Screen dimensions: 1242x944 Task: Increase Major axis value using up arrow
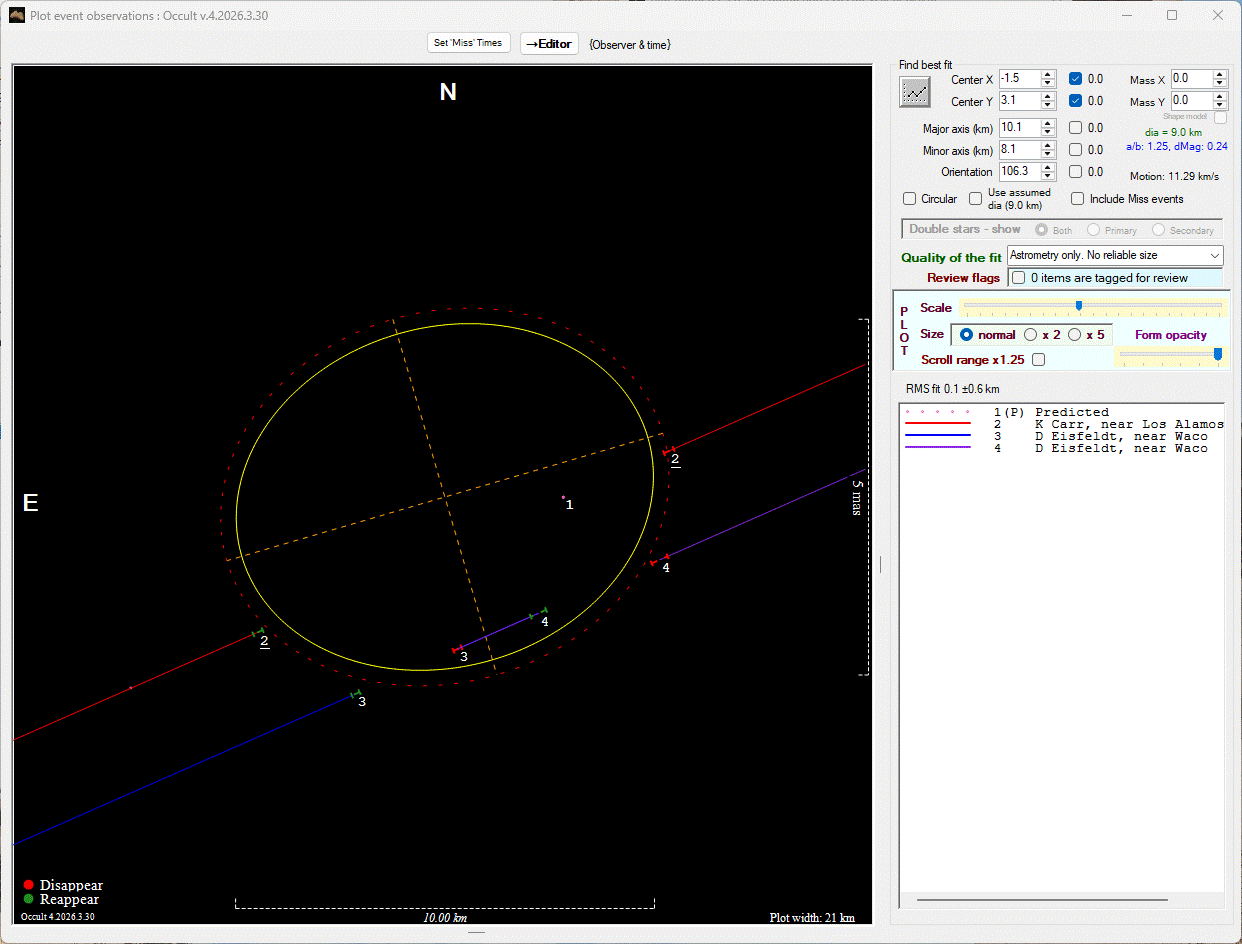pyautogui.click(x=1048, y=124)
